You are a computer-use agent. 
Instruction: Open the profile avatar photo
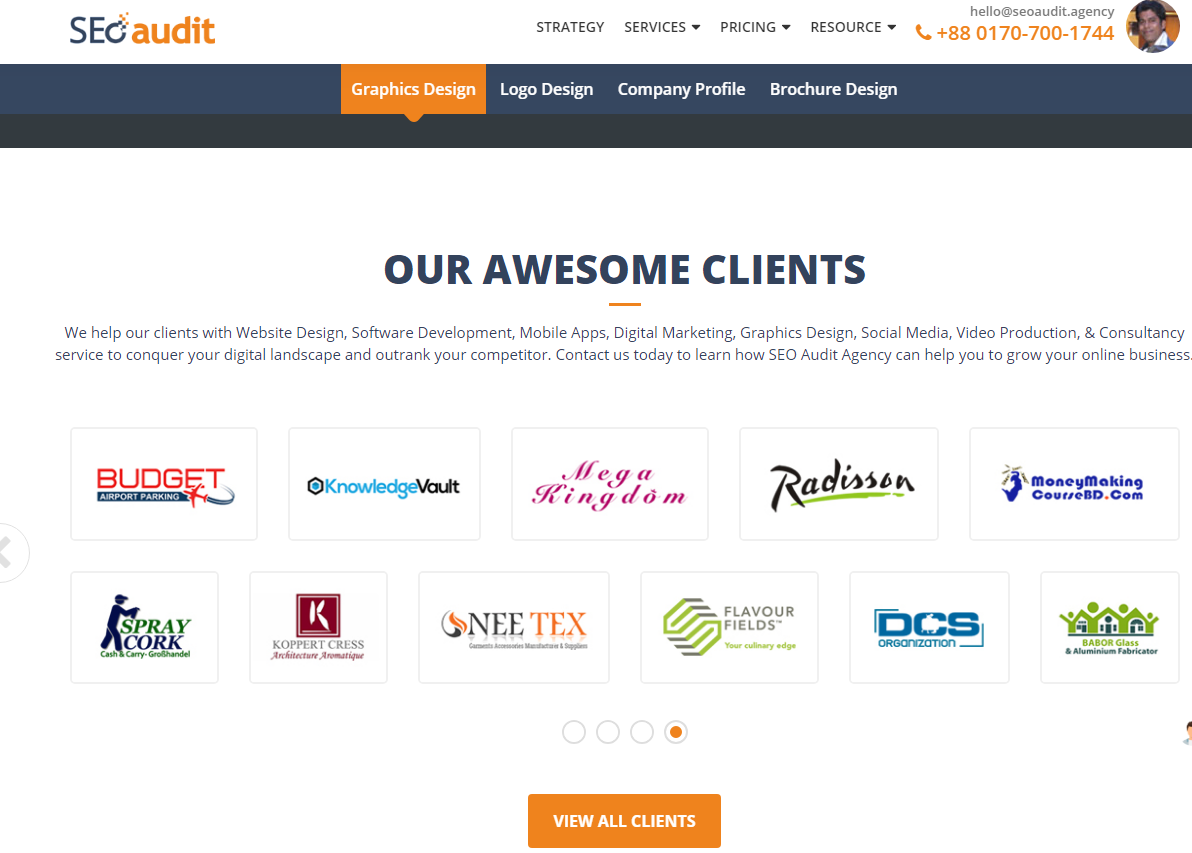1152,27
